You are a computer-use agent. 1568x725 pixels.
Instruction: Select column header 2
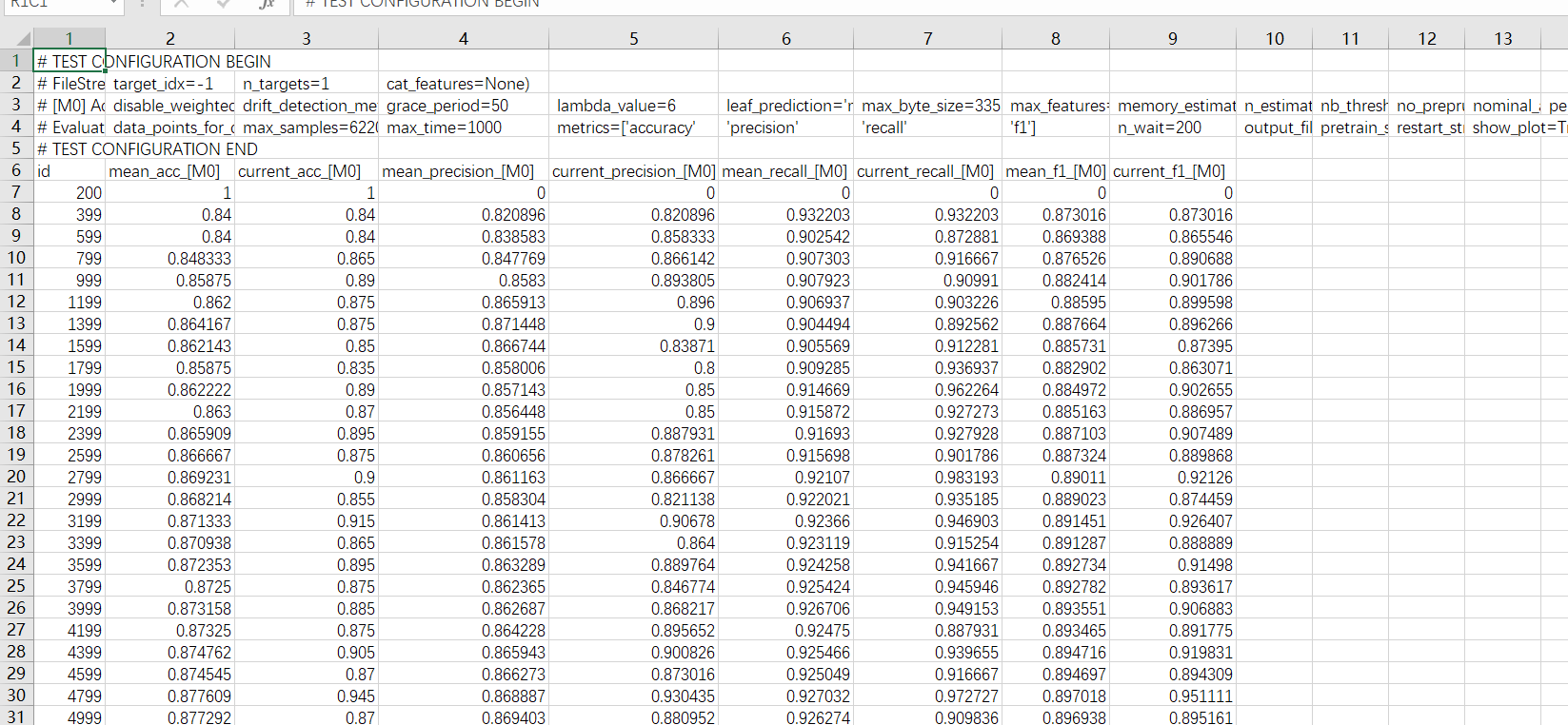[x=169, y=39]
